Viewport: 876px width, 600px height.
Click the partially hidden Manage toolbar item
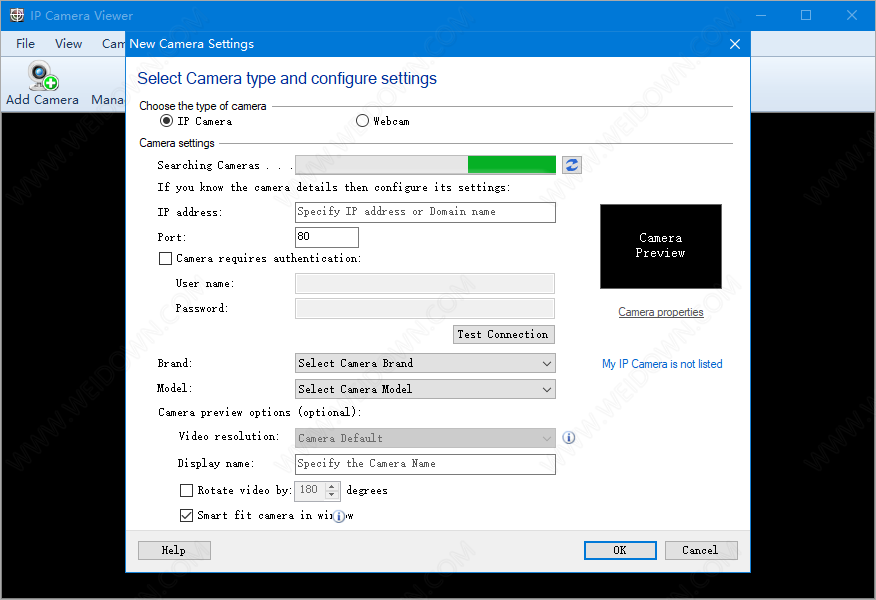tap(108, 99)
